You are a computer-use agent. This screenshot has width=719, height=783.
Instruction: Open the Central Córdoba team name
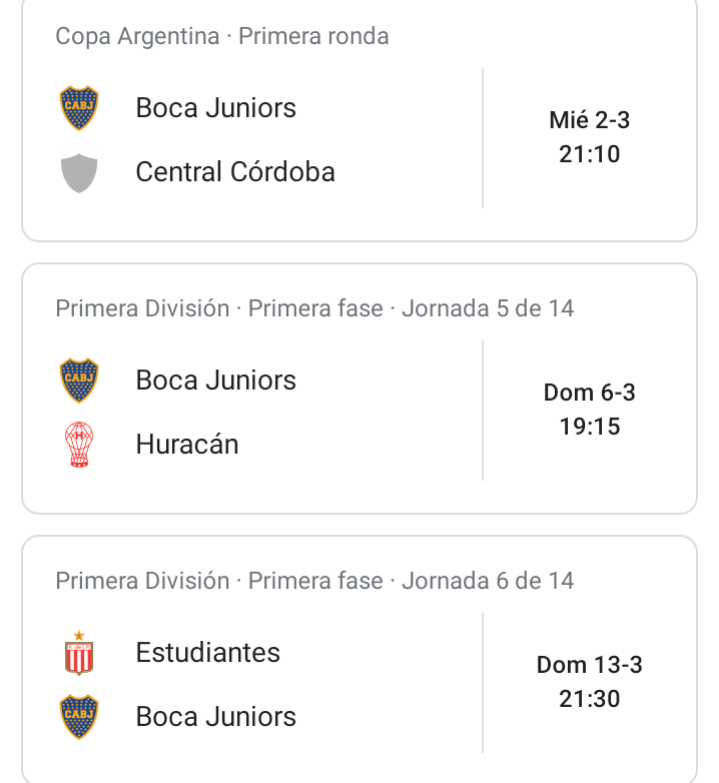pos(235,172)
